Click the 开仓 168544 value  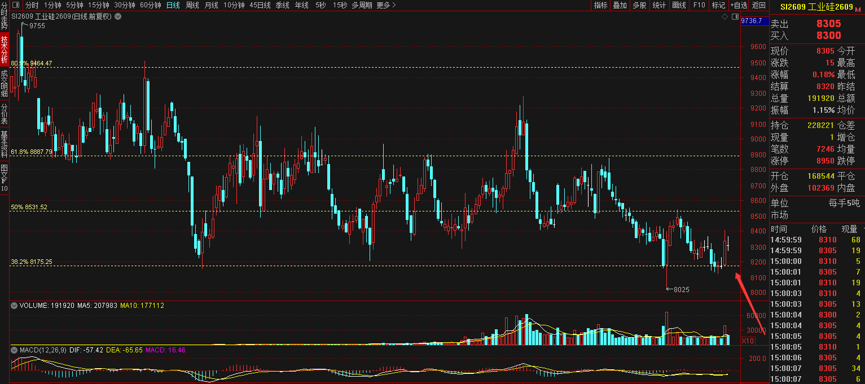point(821,177)
